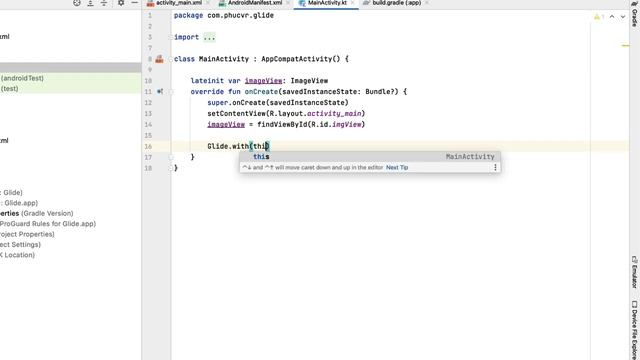Close the build.gradle (app) tab
The height and width of the screenshot is (360, 640).
tap(427, 3)
